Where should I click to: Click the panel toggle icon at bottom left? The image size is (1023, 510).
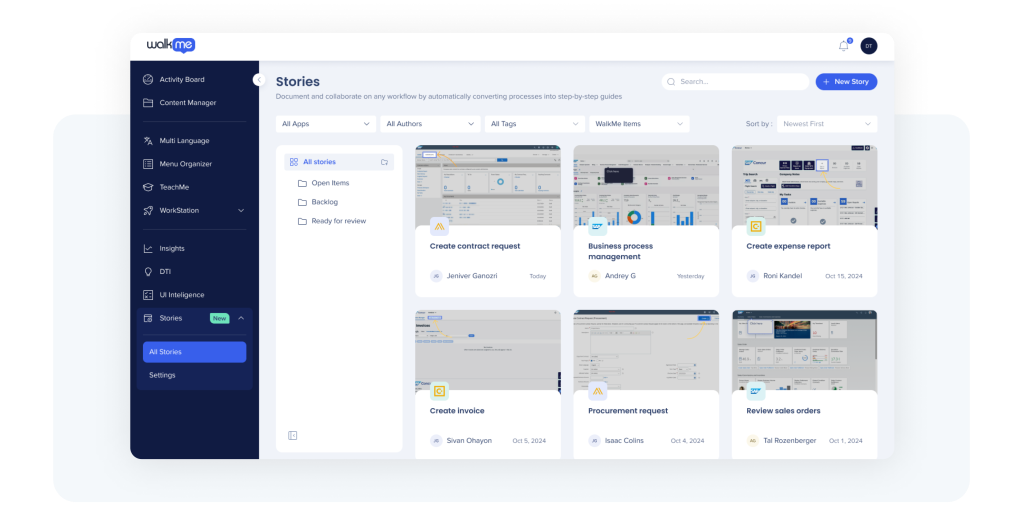tap(292, 435)
